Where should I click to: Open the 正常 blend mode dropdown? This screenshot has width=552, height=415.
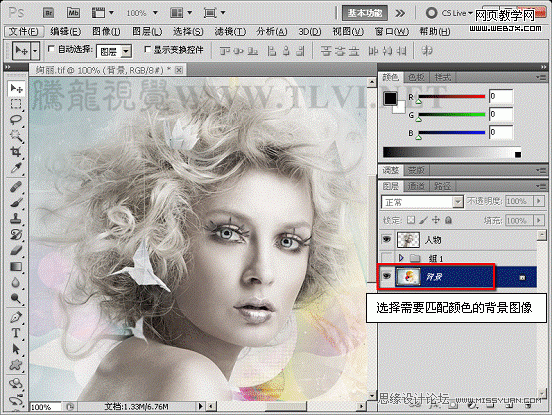422,202
